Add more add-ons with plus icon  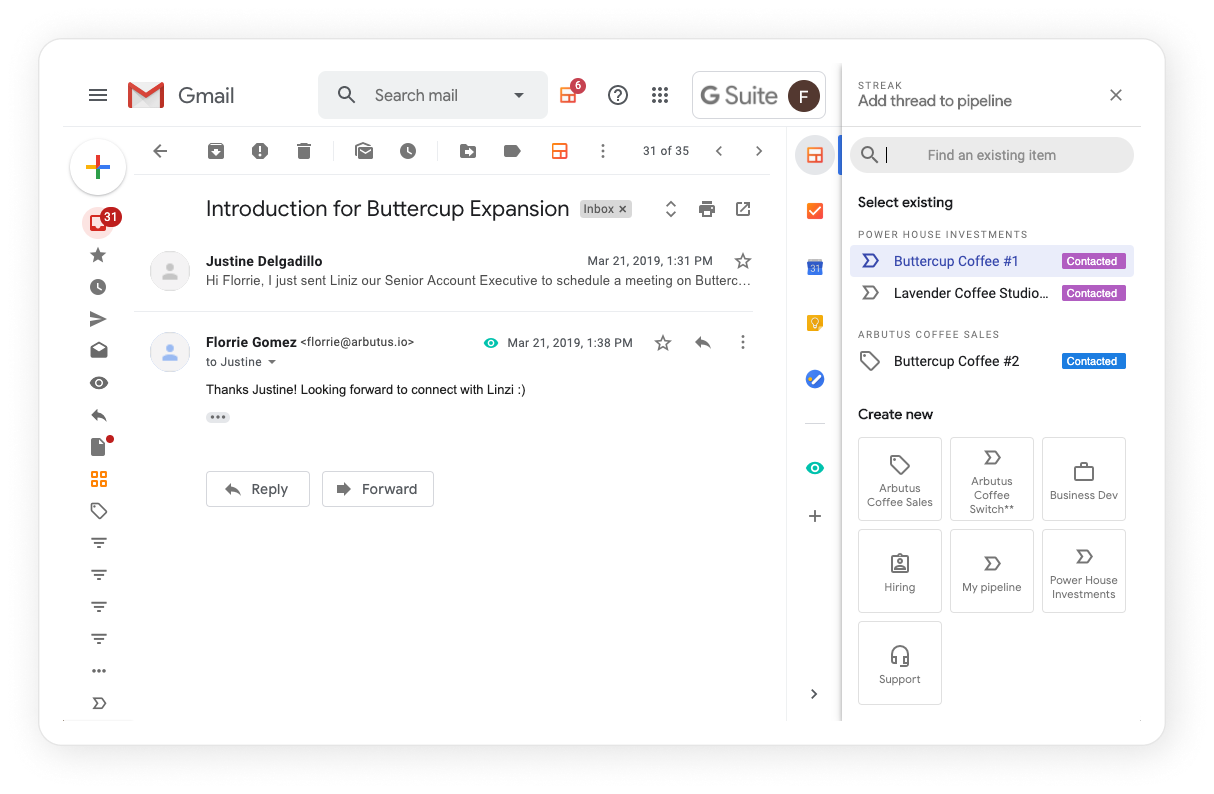pos(815,516)
